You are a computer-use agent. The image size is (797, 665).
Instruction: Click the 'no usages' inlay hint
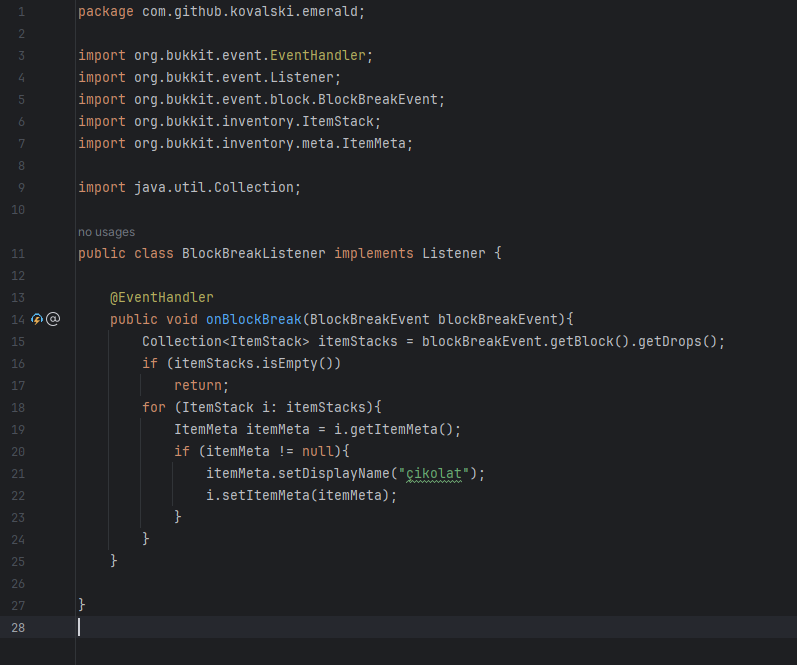106,232
